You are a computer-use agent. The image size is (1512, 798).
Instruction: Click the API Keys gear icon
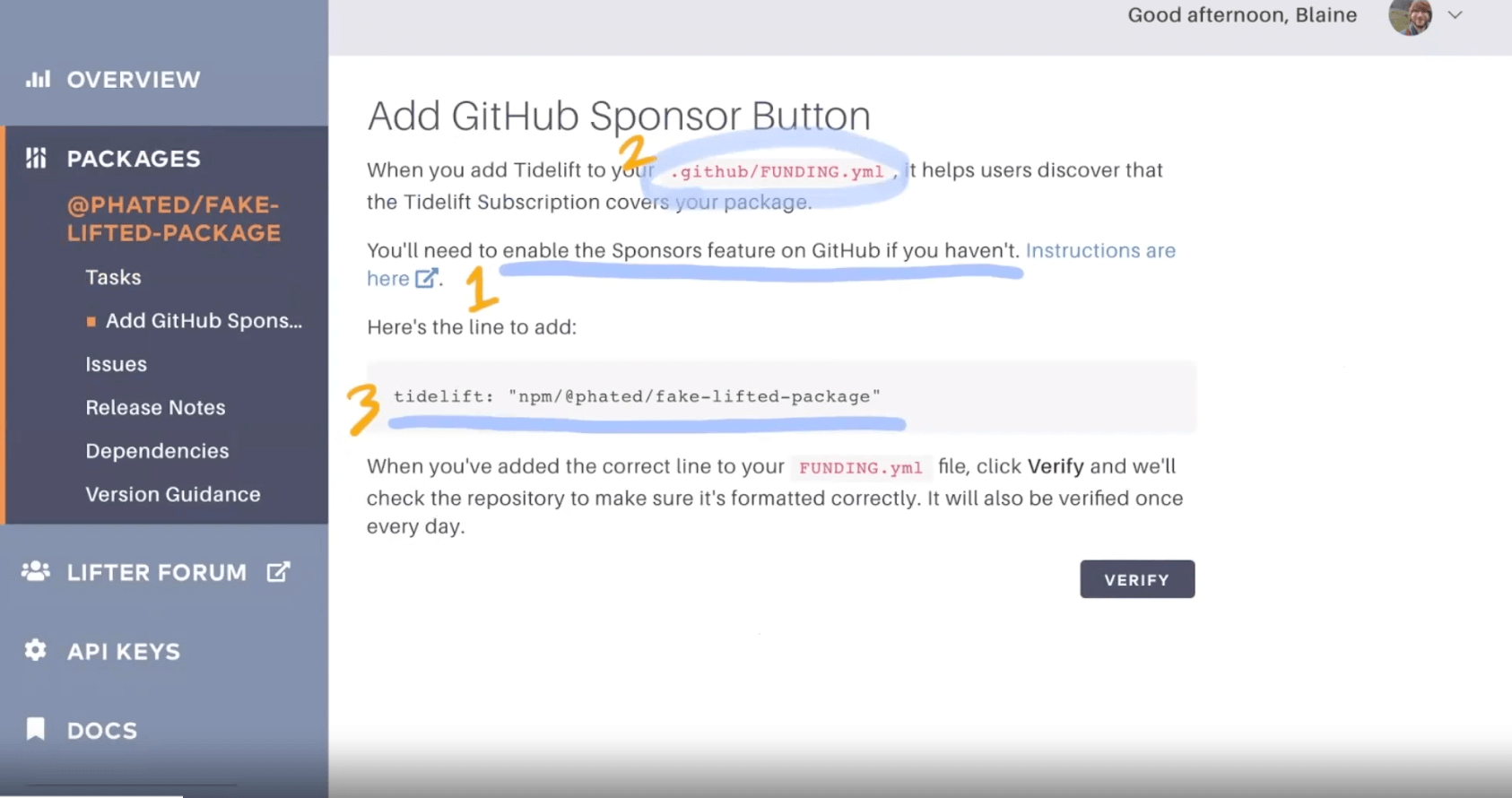click(x=35, y=650)
